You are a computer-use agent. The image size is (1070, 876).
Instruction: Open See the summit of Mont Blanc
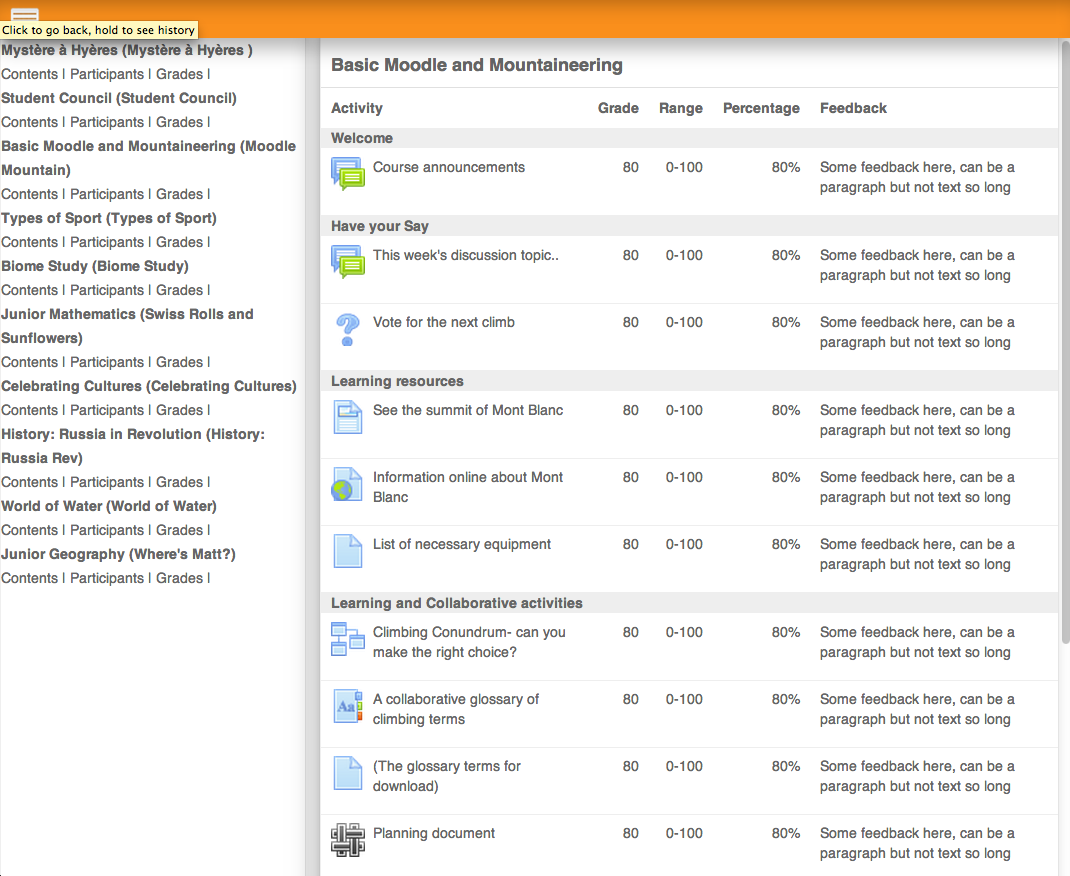467,410
